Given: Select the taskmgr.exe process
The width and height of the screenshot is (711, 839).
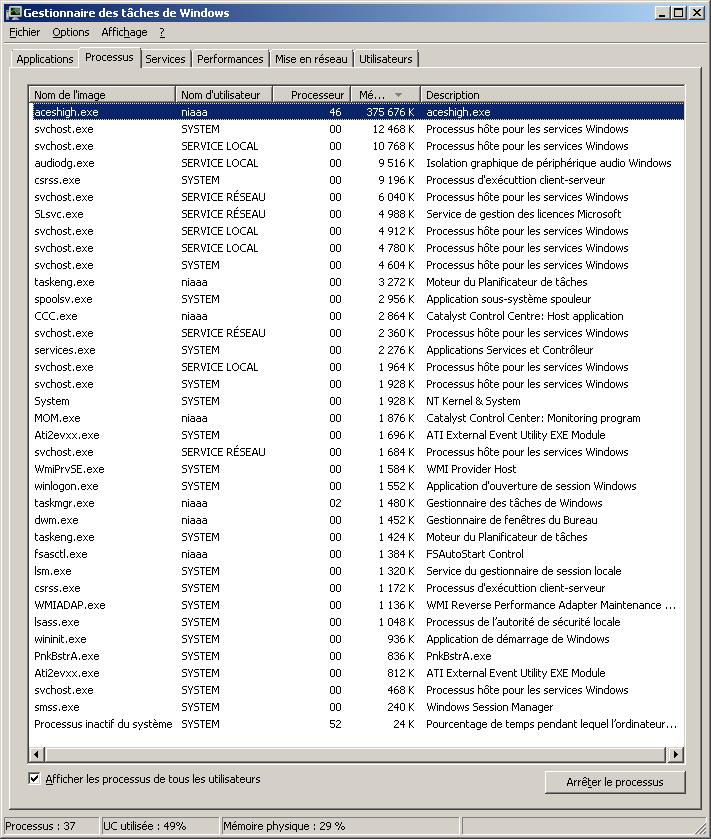Looking at the screenshot, I should [356, 503].
